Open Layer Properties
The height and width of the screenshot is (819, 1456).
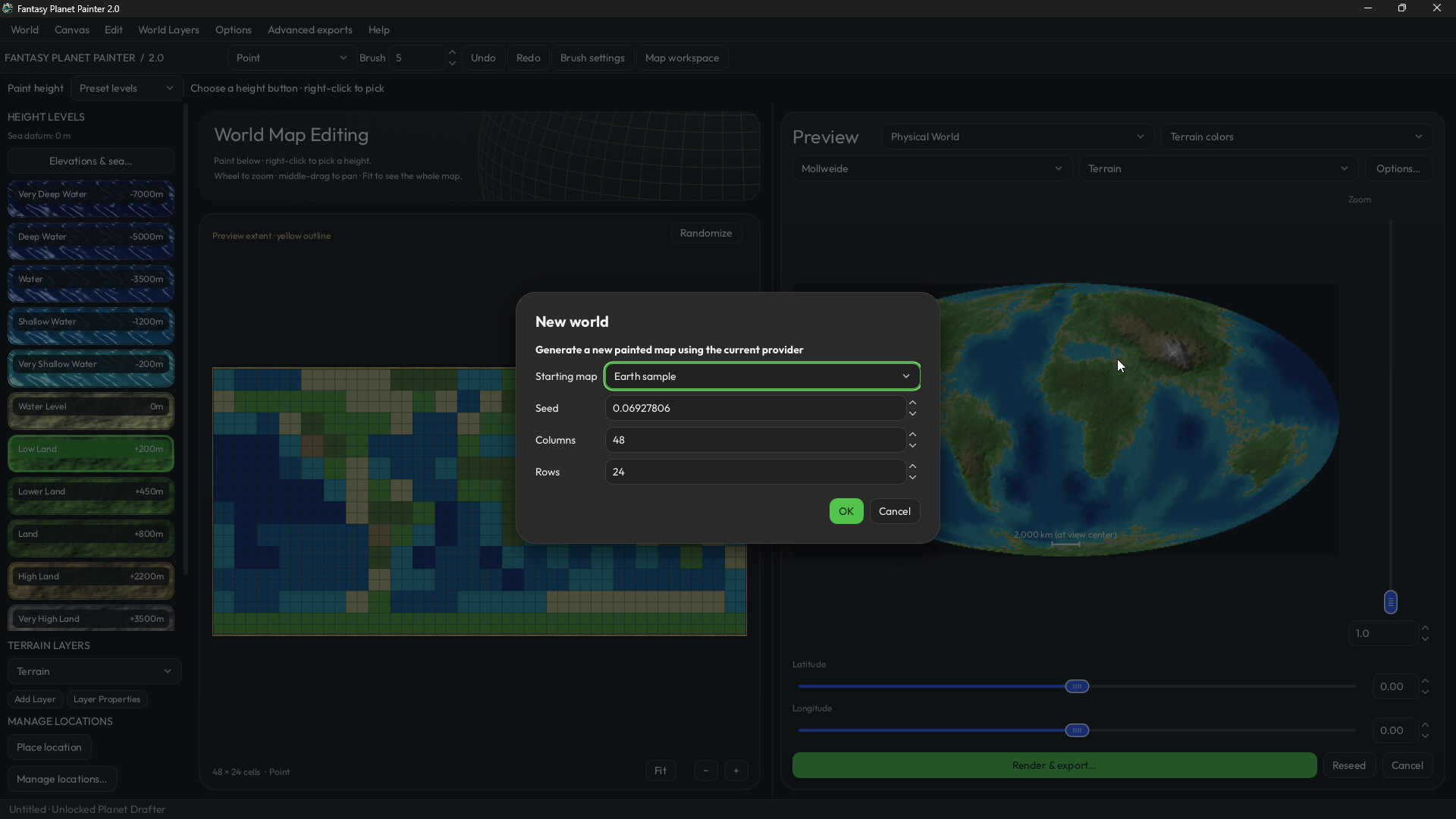[x=107, y=699]
